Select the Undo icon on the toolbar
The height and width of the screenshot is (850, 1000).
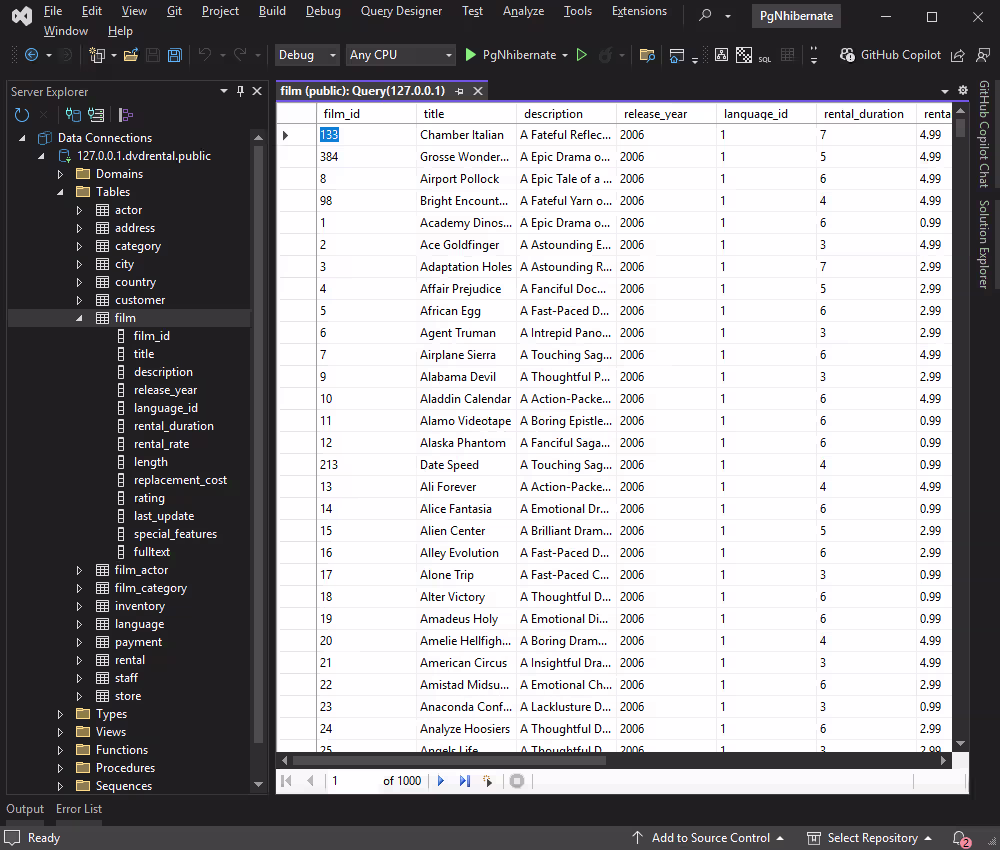tap(205, 53)
